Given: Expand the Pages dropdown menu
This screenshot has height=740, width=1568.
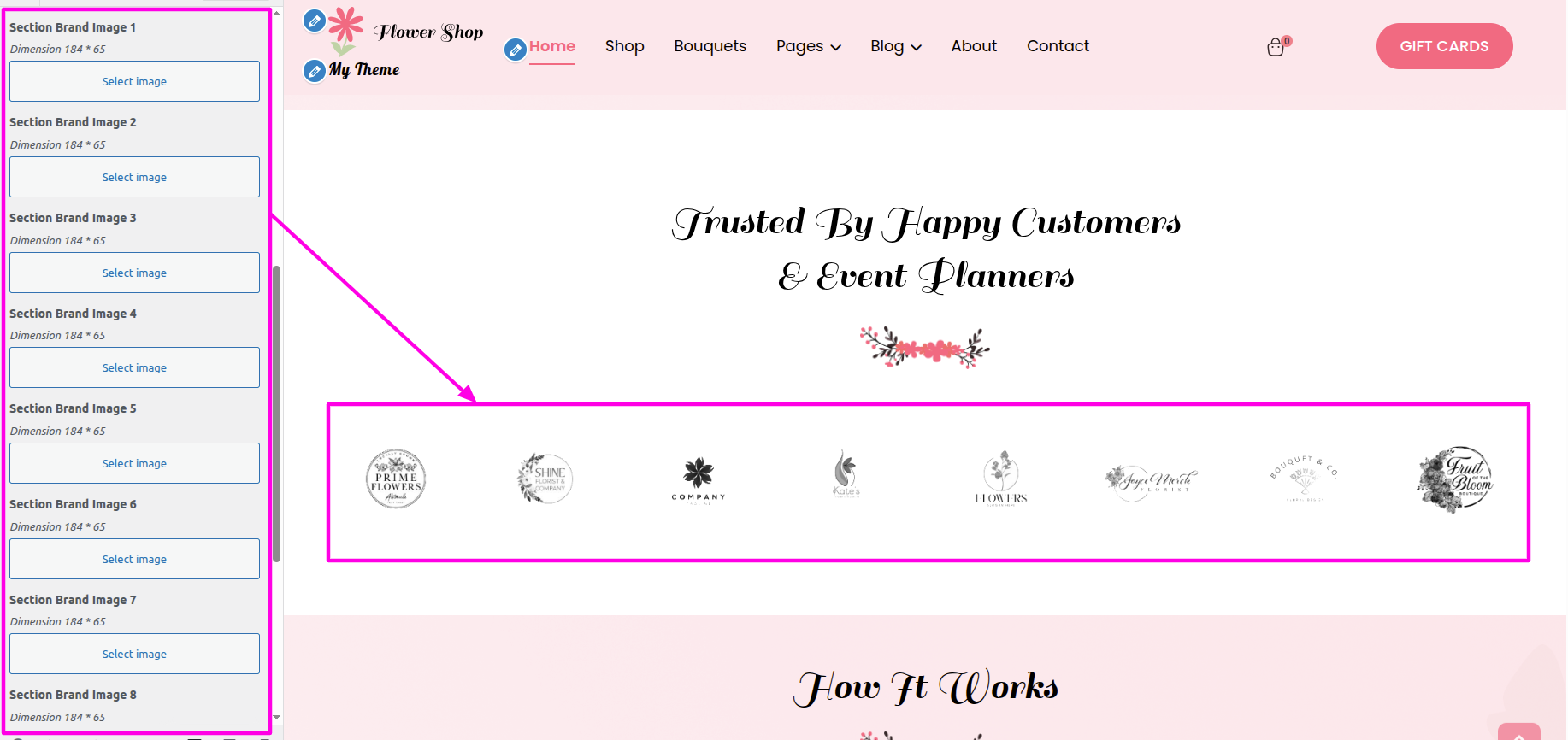Looking at the screenshot, I should click(808, 46).
